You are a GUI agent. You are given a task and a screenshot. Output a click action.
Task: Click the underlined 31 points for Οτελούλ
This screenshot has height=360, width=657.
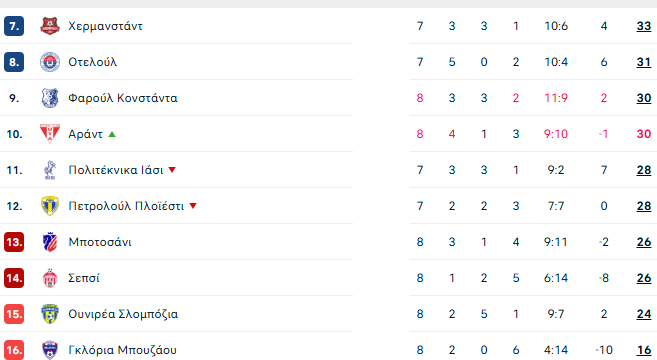[x=644, y=62]
